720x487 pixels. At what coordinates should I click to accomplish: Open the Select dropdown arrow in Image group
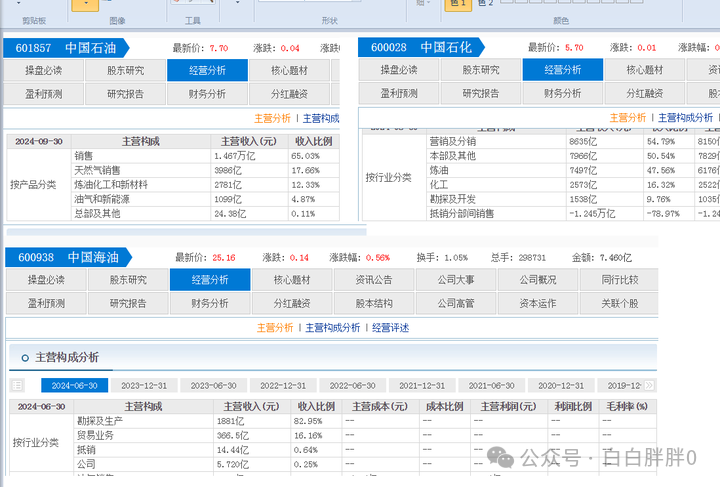coord(85,4)
